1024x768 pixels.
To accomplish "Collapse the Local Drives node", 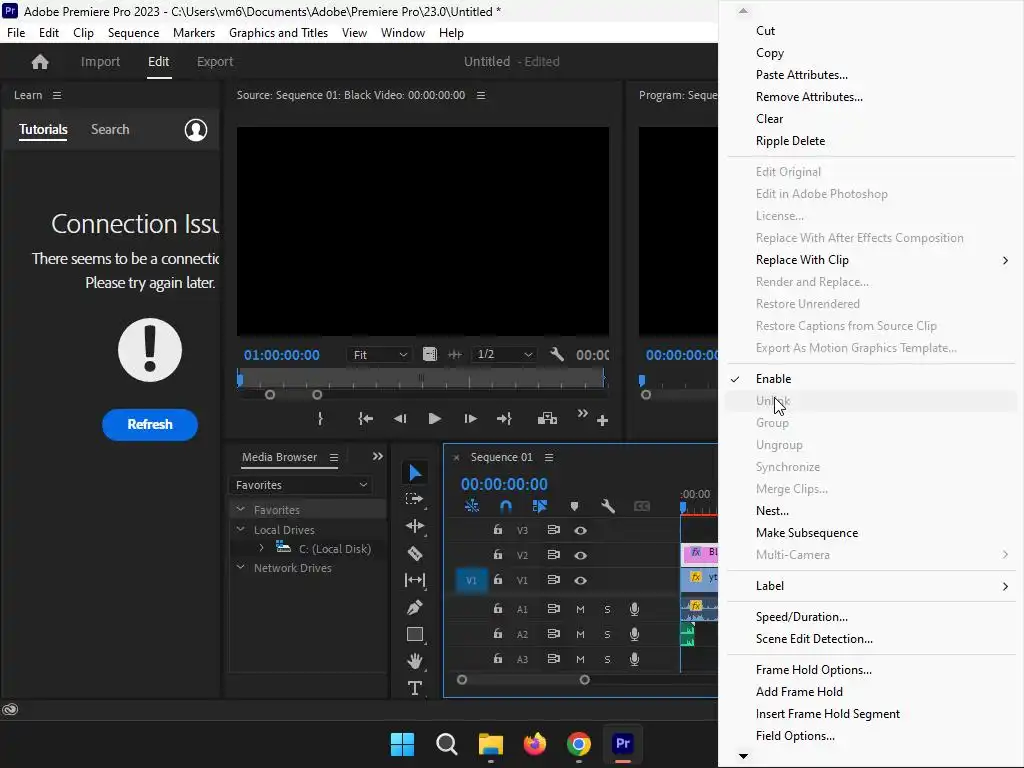I will (240, 529).
